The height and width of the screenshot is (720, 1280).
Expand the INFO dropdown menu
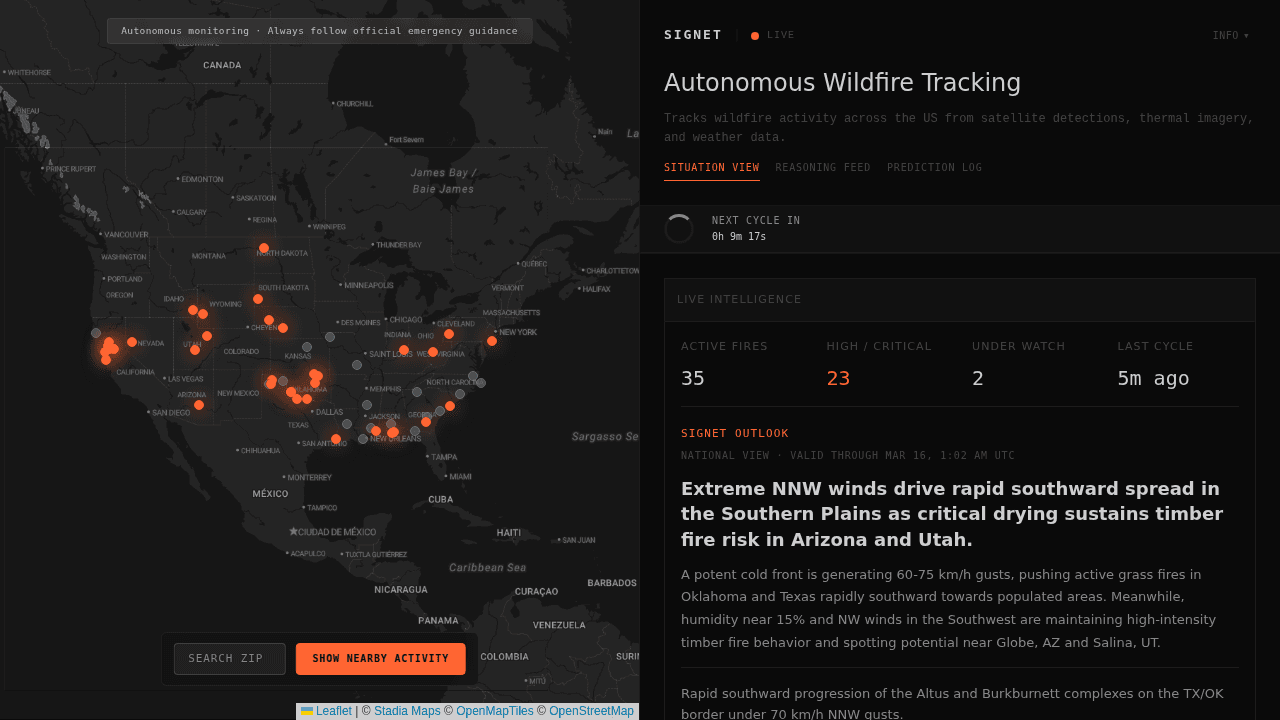point(1230,36)
